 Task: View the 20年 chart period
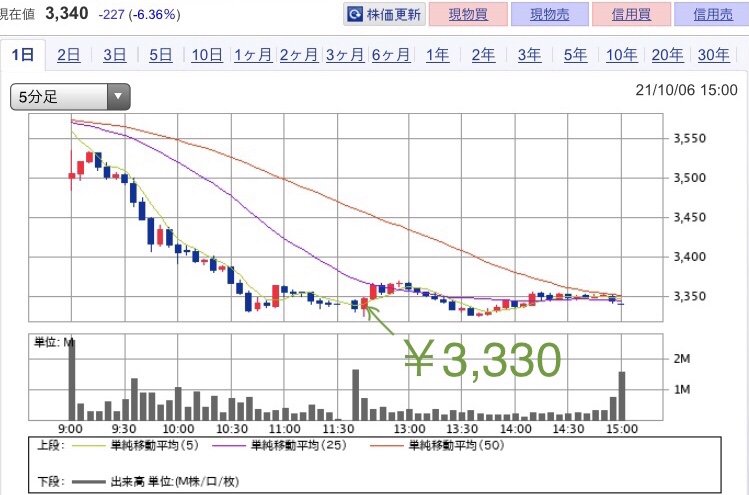point(667,55)
